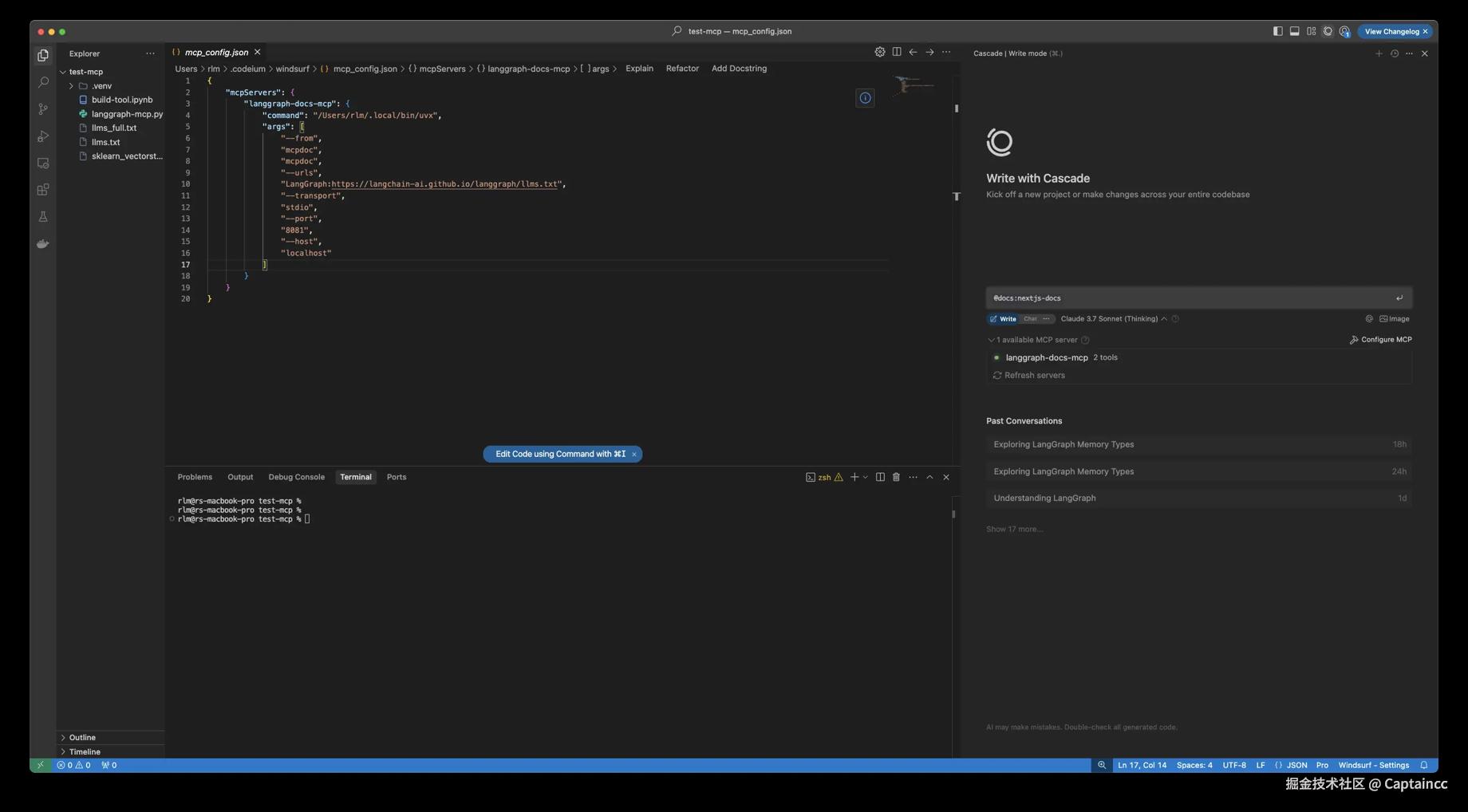Attach an Image to Cascade prompt
This screenshot has height=812, width=1468.
[x=1394, y=319]
